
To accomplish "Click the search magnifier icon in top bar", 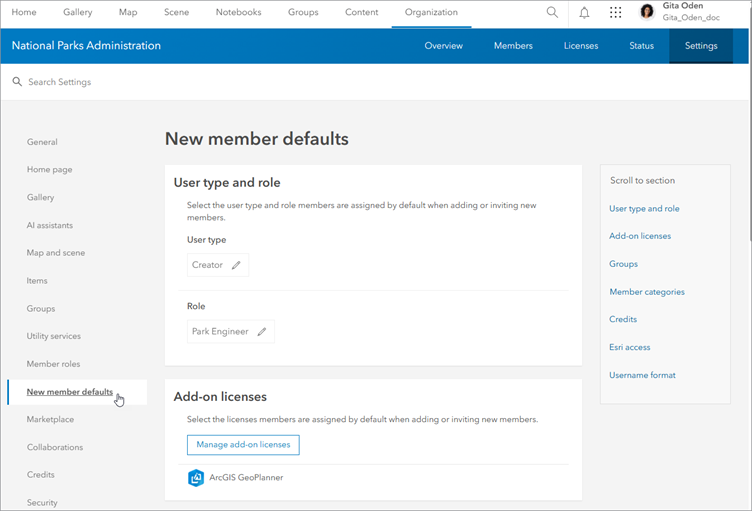I will (552, 13).
